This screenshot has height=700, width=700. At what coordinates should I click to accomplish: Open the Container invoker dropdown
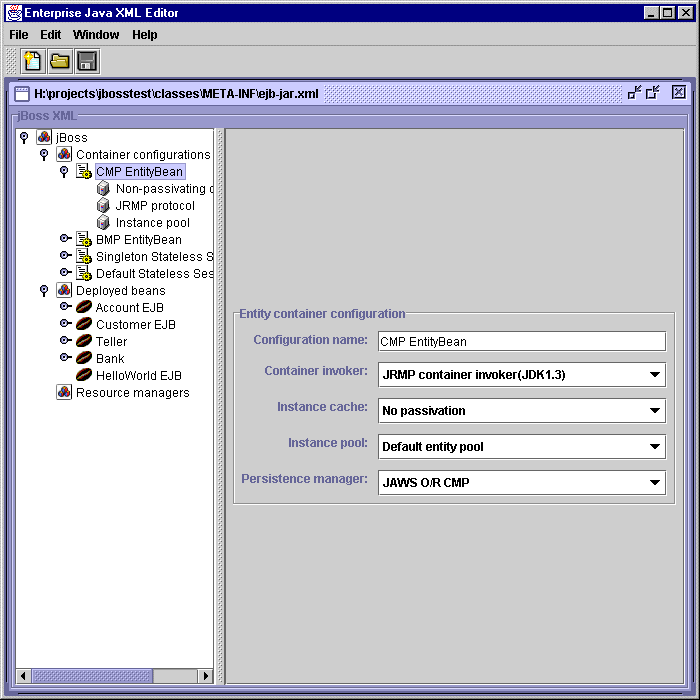coord(654,375)
